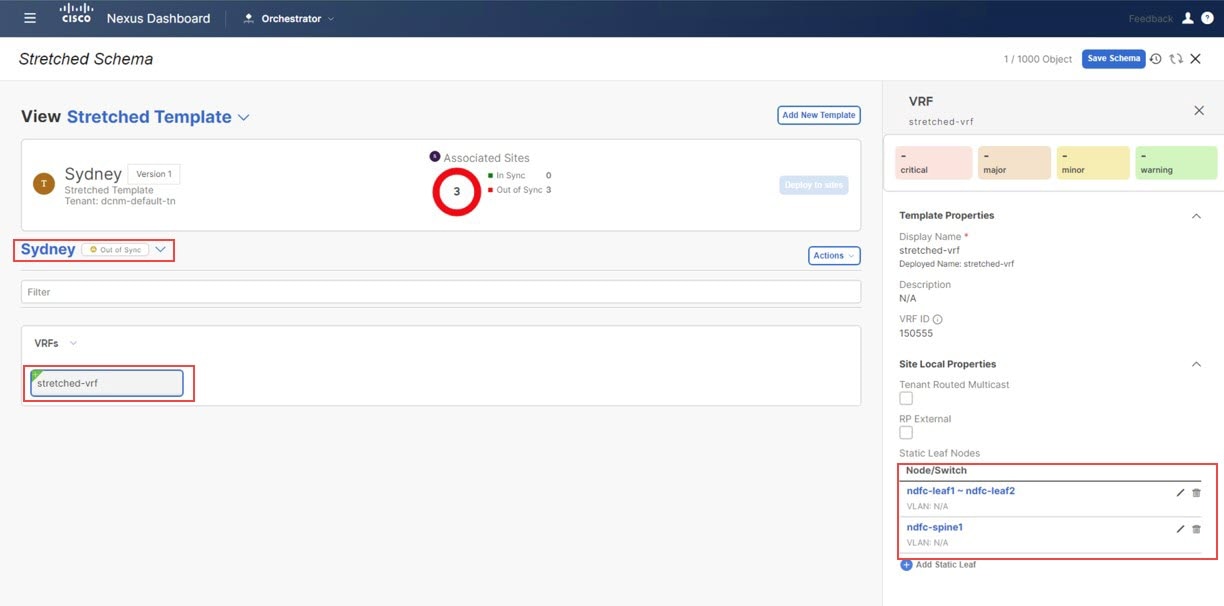Click the Cisco logo
The width and height of the screenshot is (1224, 606).
pyautogui.click(x=77, y=14)
